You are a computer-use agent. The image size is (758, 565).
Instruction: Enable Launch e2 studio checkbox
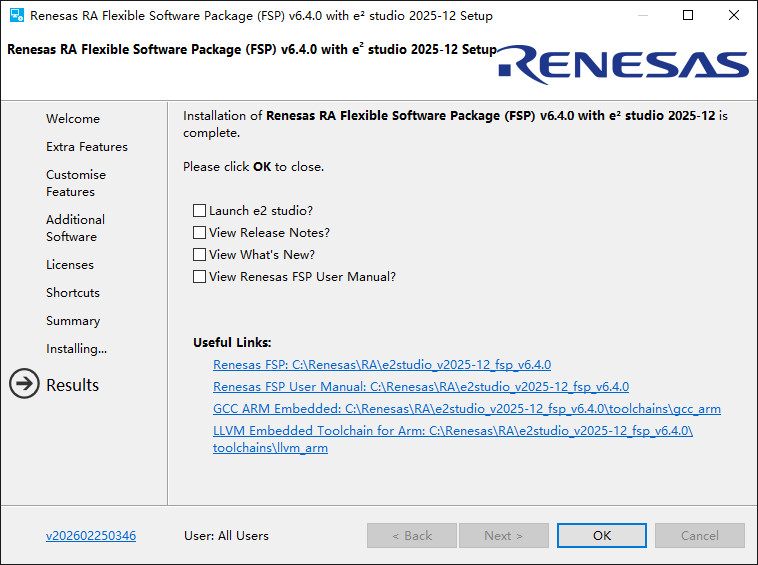click(x=199, y=210)
